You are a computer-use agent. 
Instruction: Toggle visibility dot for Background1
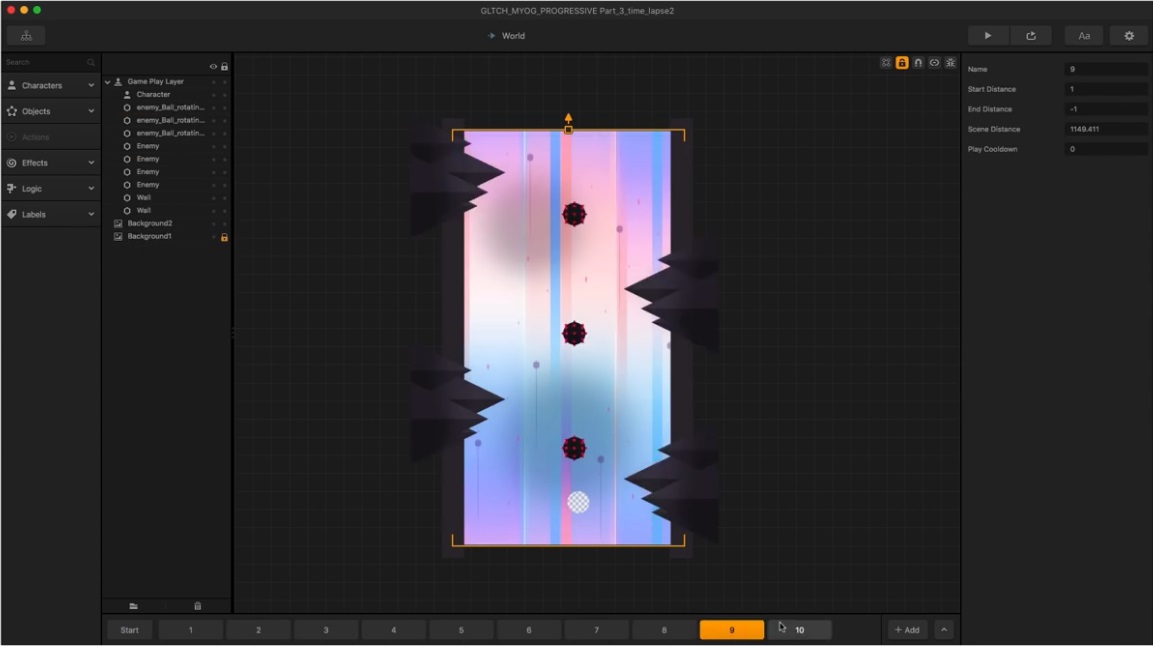click(x=214, y=237)
